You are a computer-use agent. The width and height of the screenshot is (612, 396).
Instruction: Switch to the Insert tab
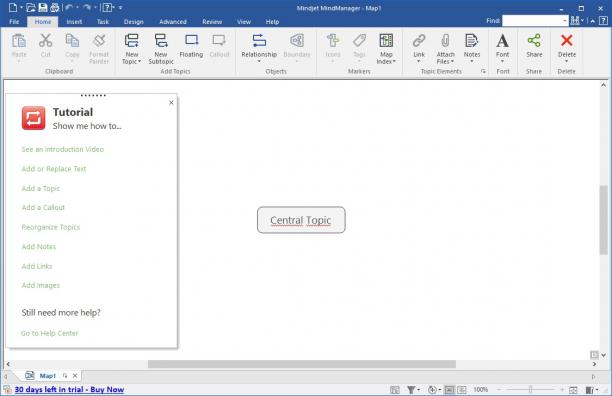point(74,22)
